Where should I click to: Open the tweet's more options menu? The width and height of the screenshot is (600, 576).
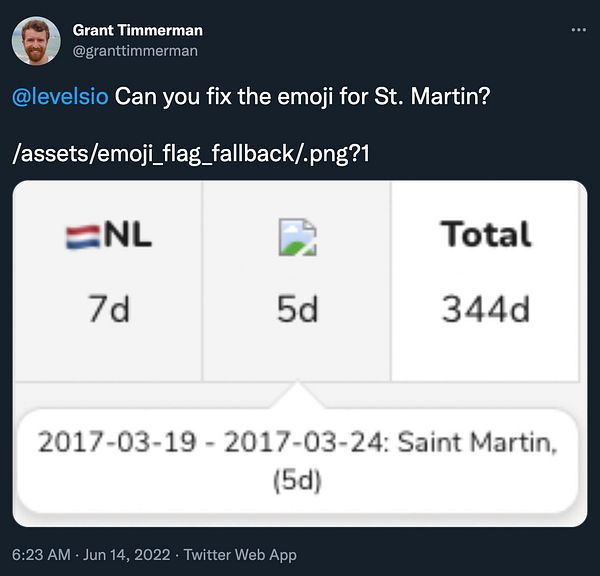[x=577, y=30]
